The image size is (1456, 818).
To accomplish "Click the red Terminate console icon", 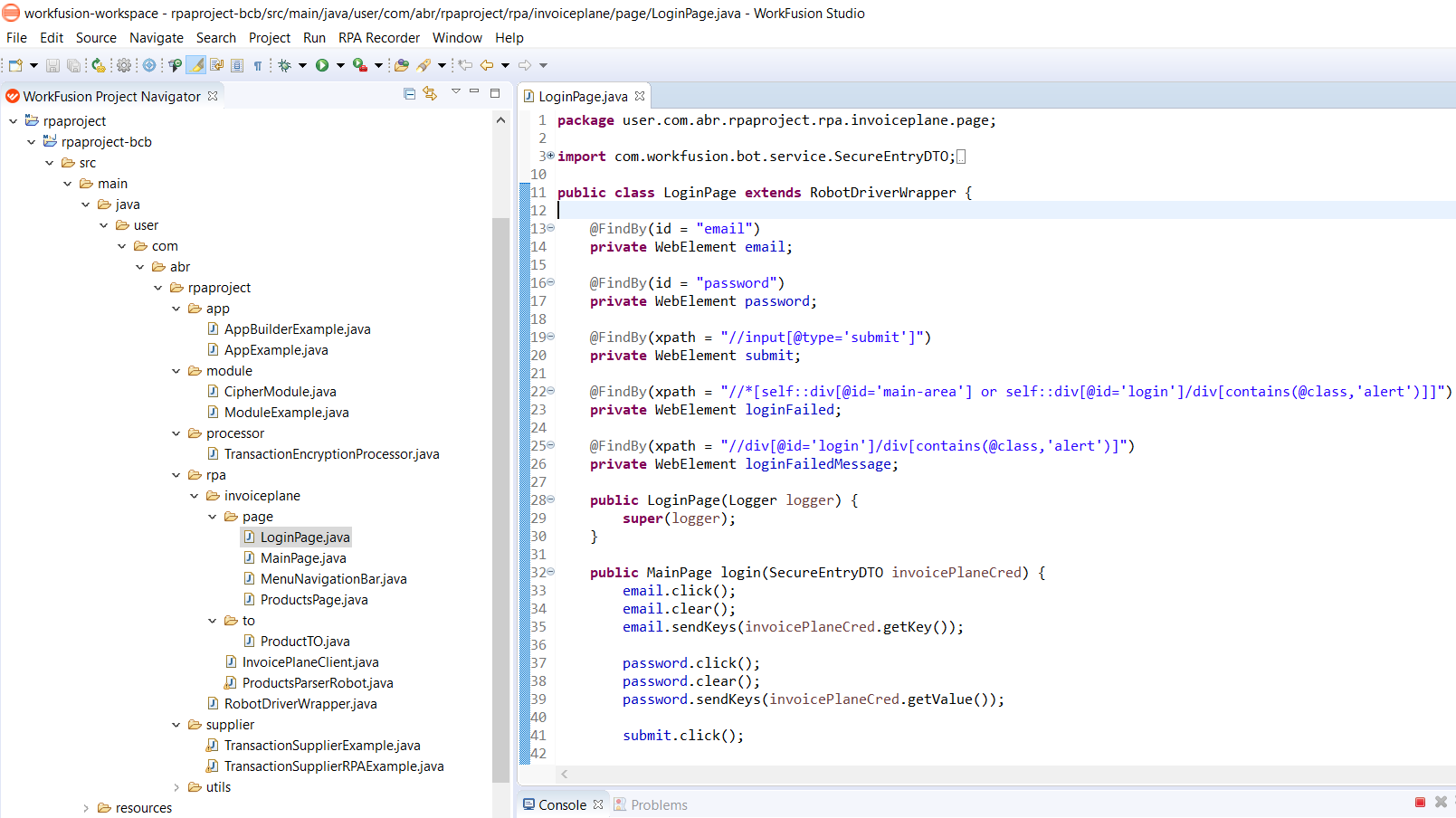I will 1420,803.
